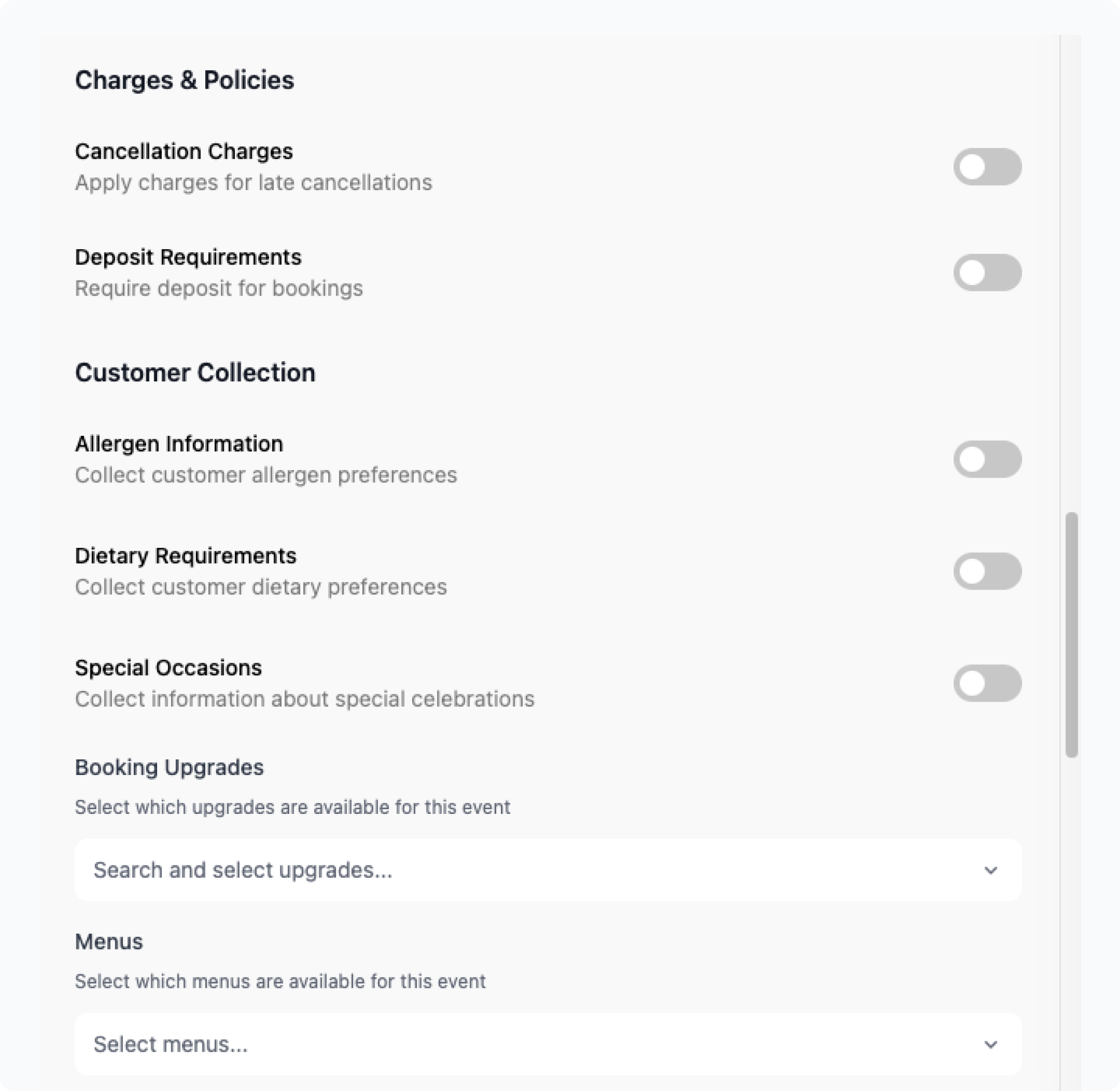Click the 'Deposit Requirements' label text

coord(188,257)
